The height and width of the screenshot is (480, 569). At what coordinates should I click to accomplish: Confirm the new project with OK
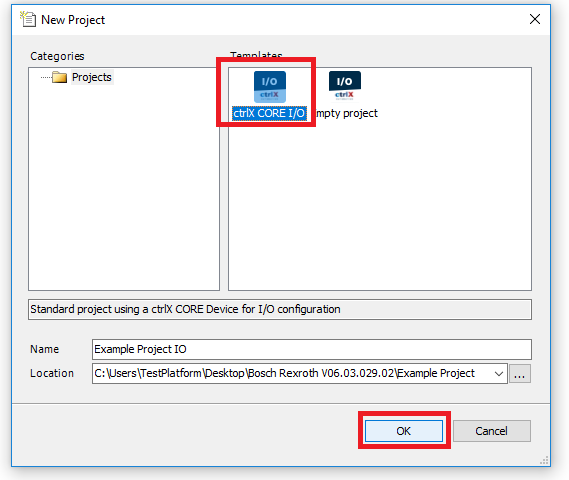coord(404,431)
